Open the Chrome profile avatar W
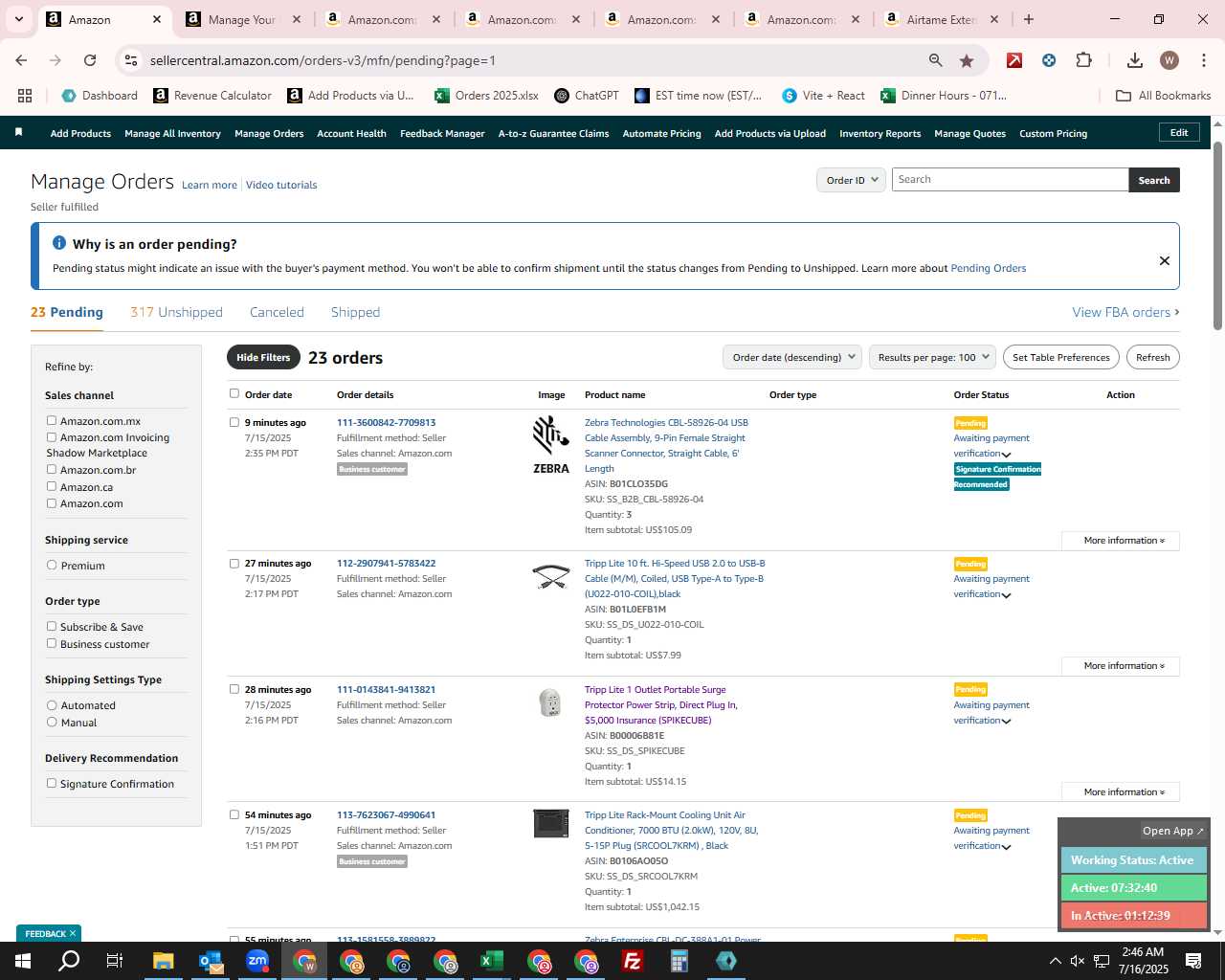The image size is (1225, 980). [x=1169, y=60]
